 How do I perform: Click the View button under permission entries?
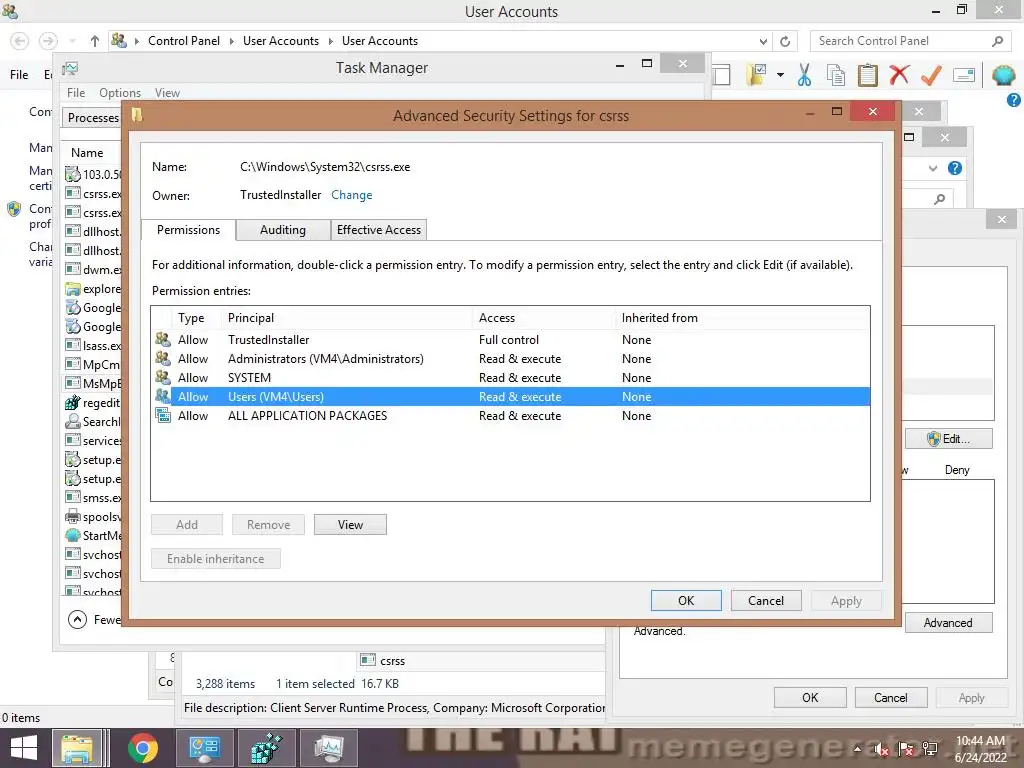(x=350, y=524)
